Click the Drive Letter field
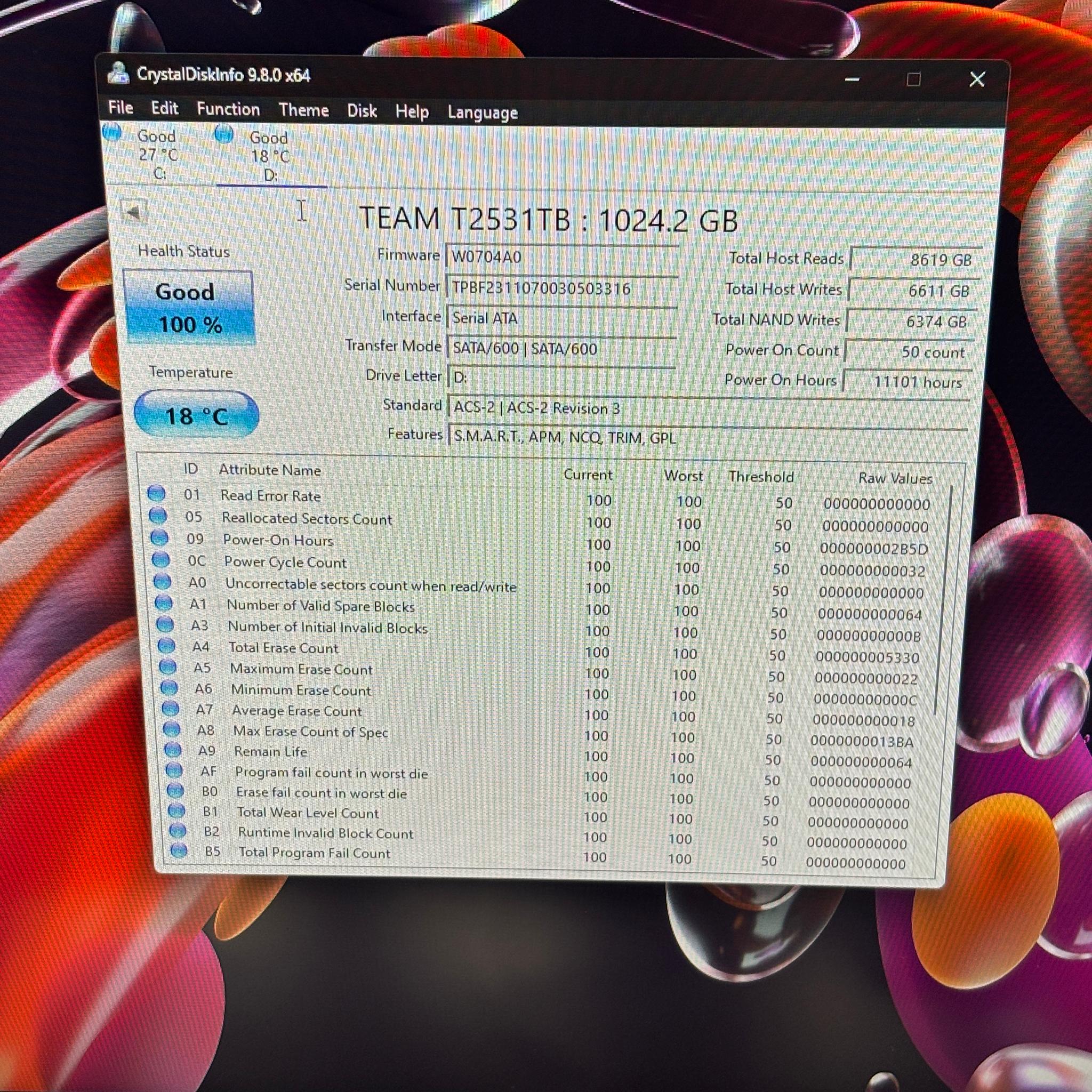The image size is (1092, 1092). (x=561, y=378)
